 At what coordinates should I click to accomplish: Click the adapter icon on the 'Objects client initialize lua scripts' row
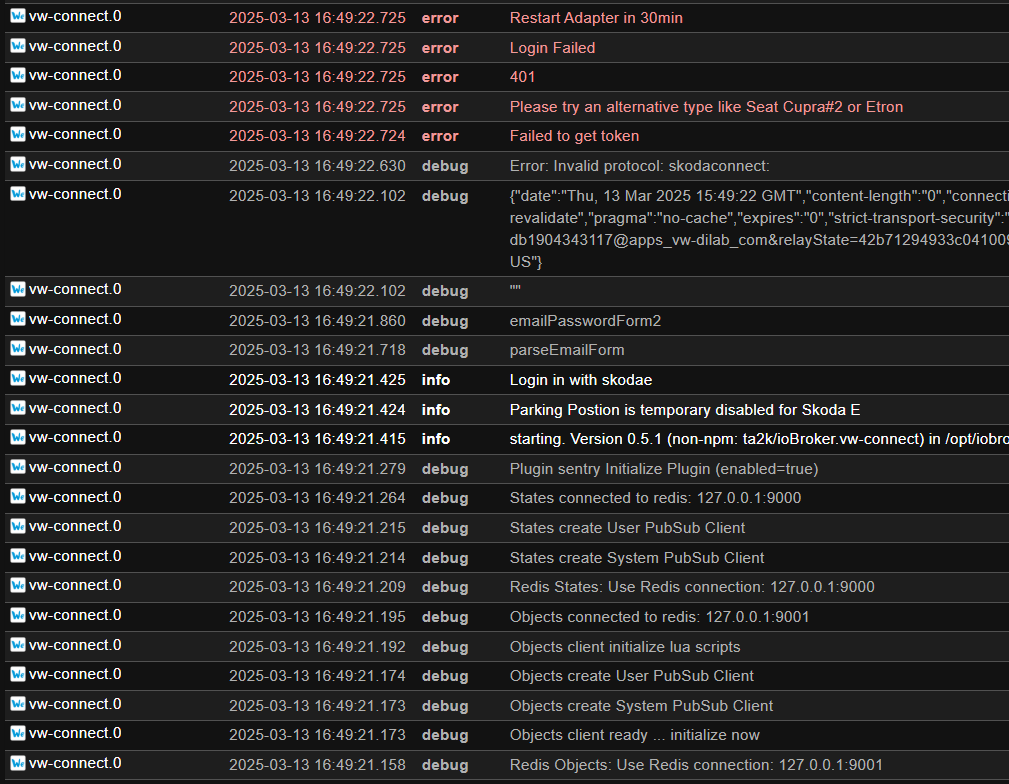[18, 646]
